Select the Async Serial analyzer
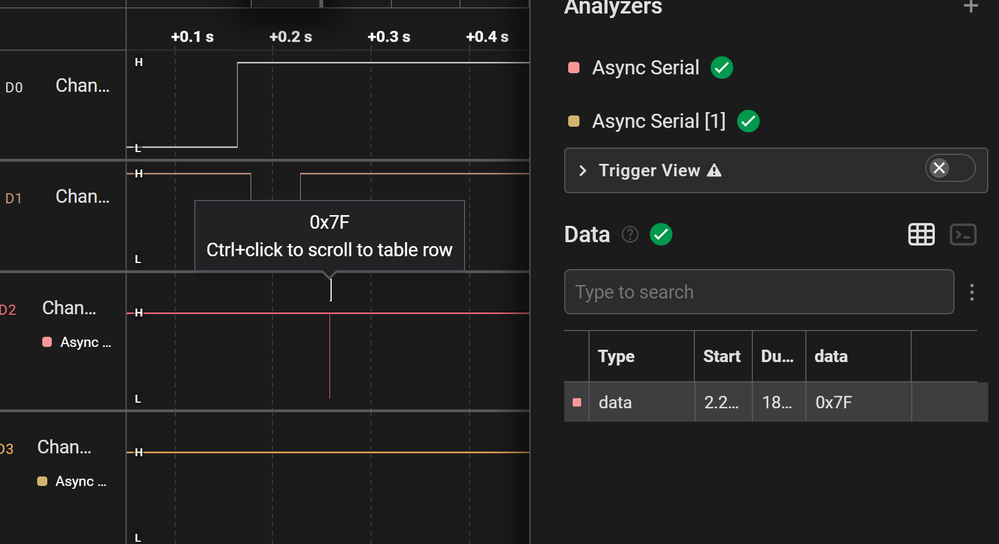 pos(645,68)
